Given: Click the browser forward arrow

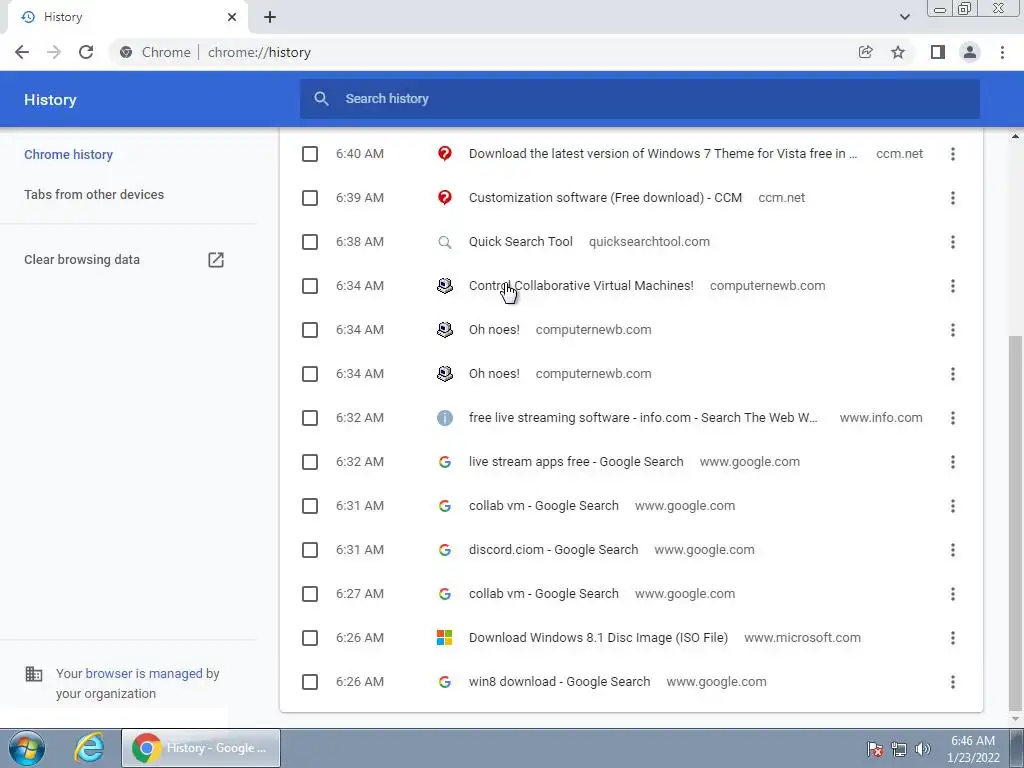Looking at the screenshot, I should 54,52.
